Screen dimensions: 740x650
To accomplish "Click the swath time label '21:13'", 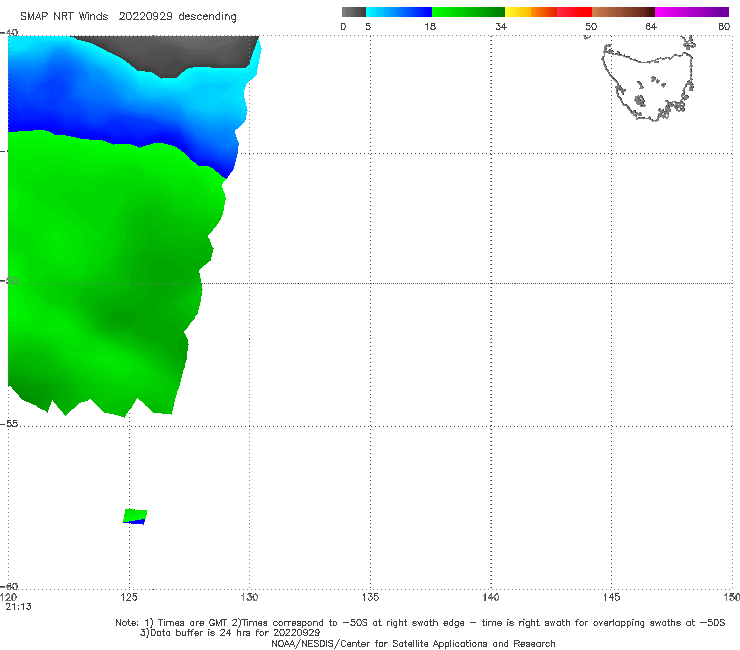I will (x=18, y=607).
